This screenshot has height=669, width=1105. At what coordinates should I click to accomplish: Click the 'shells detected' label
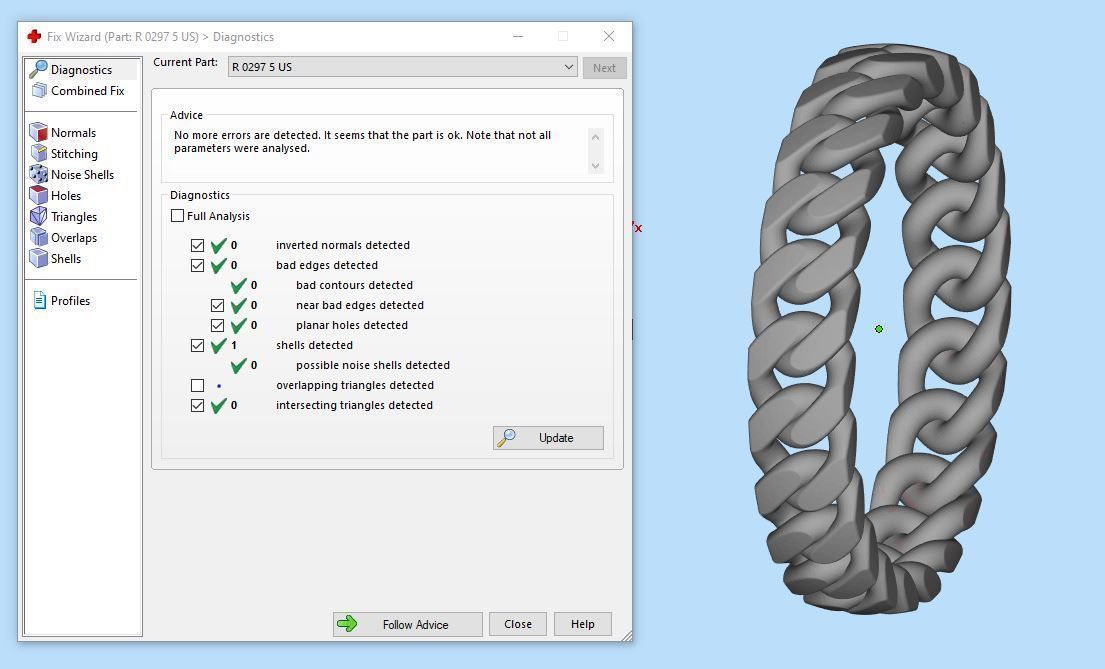coord(314,345)
